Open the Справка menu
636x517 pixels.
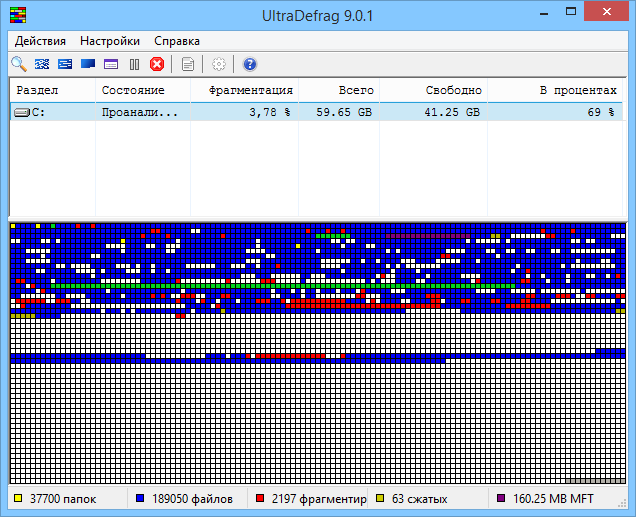pyautogui.click(x=177, y=41)
